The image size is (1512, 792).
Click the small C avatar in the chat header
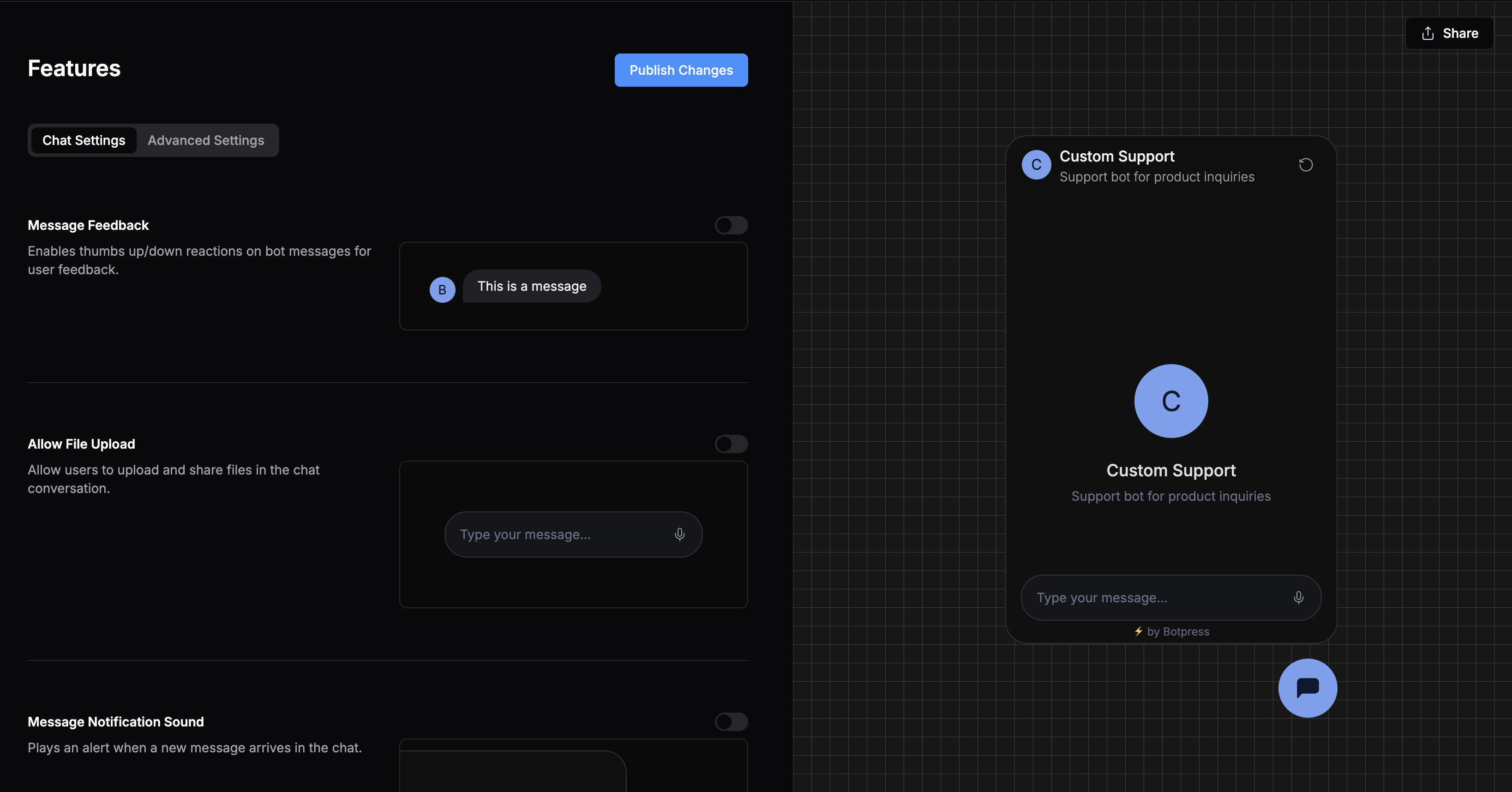coord(1036,165)
